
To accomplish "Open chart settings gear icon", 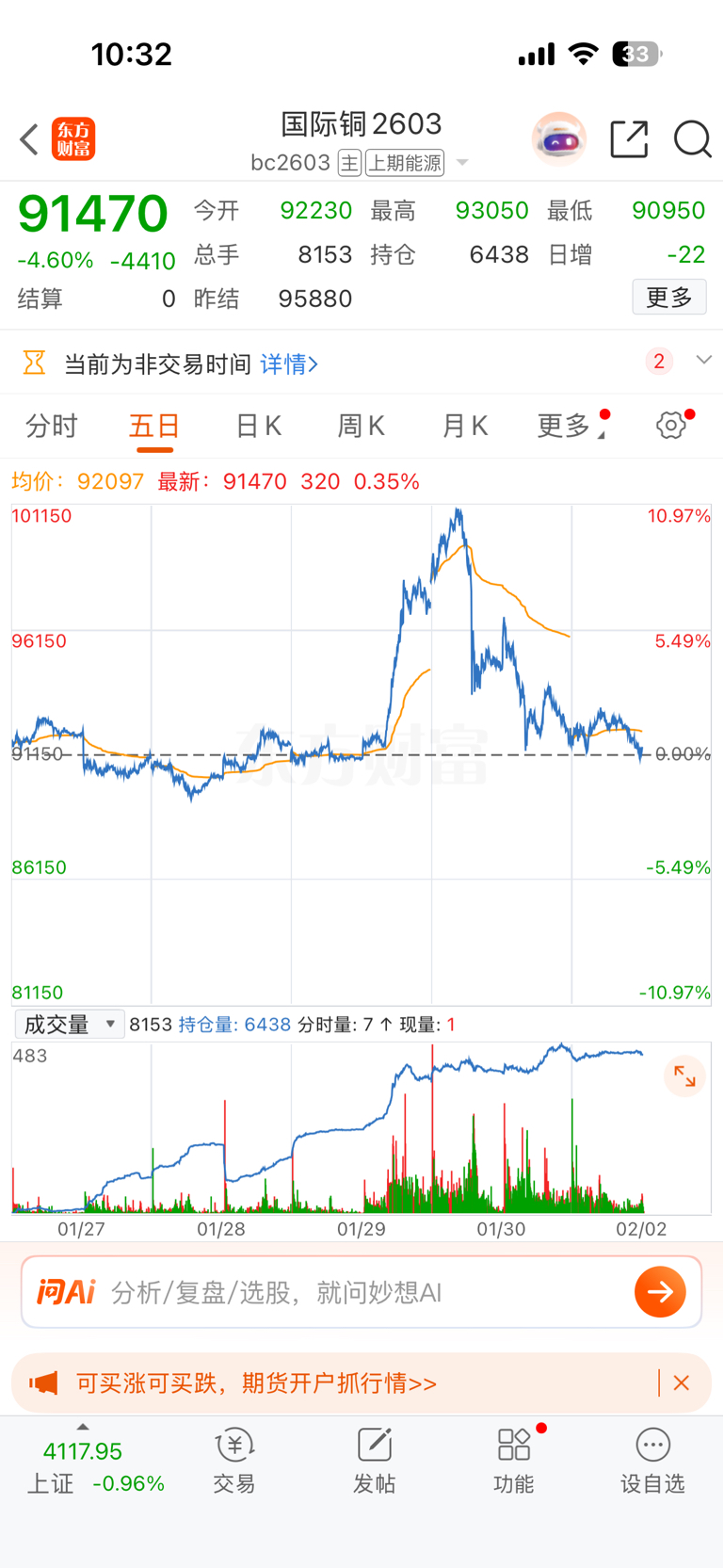I will (671, 426).
